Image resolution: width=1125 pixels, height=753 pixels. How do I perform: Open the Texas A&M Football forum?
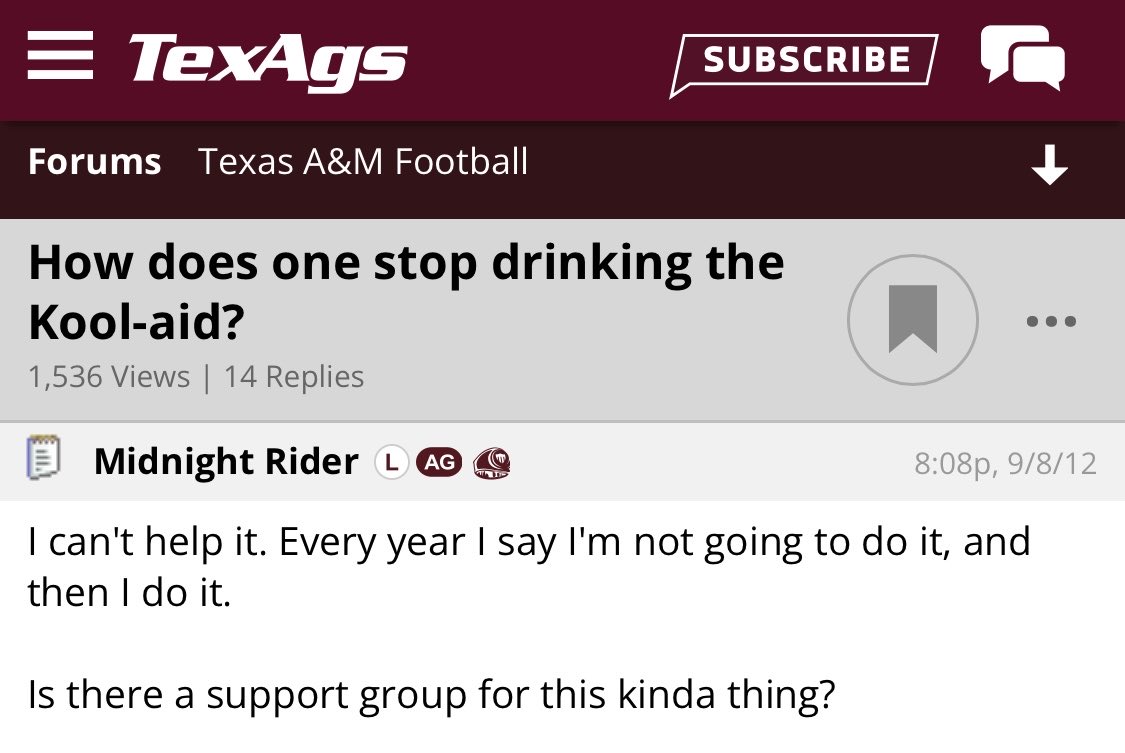coord(364,161)
